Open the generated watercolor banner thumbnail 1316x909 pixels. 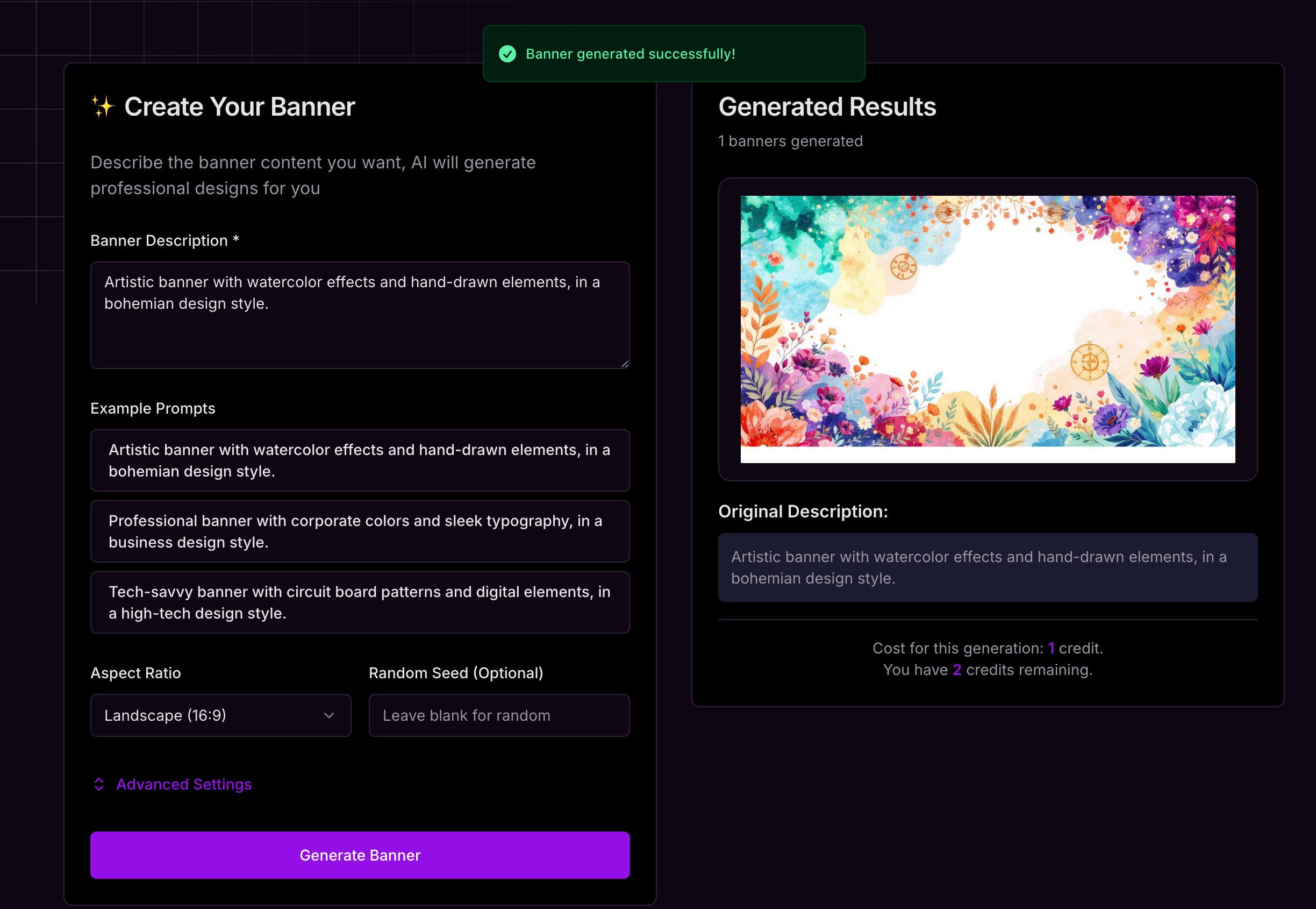[x=988, y=329]
